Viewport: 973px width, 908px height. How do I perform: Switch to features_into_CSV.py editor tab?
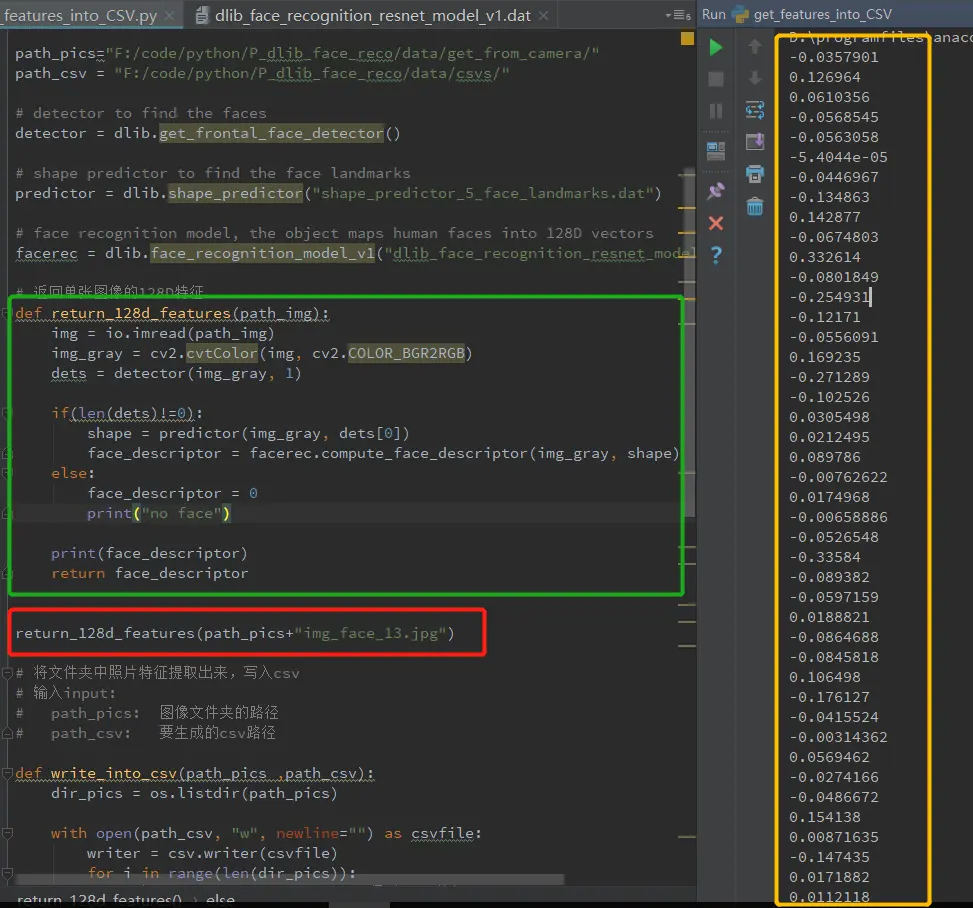coord(79,16)
